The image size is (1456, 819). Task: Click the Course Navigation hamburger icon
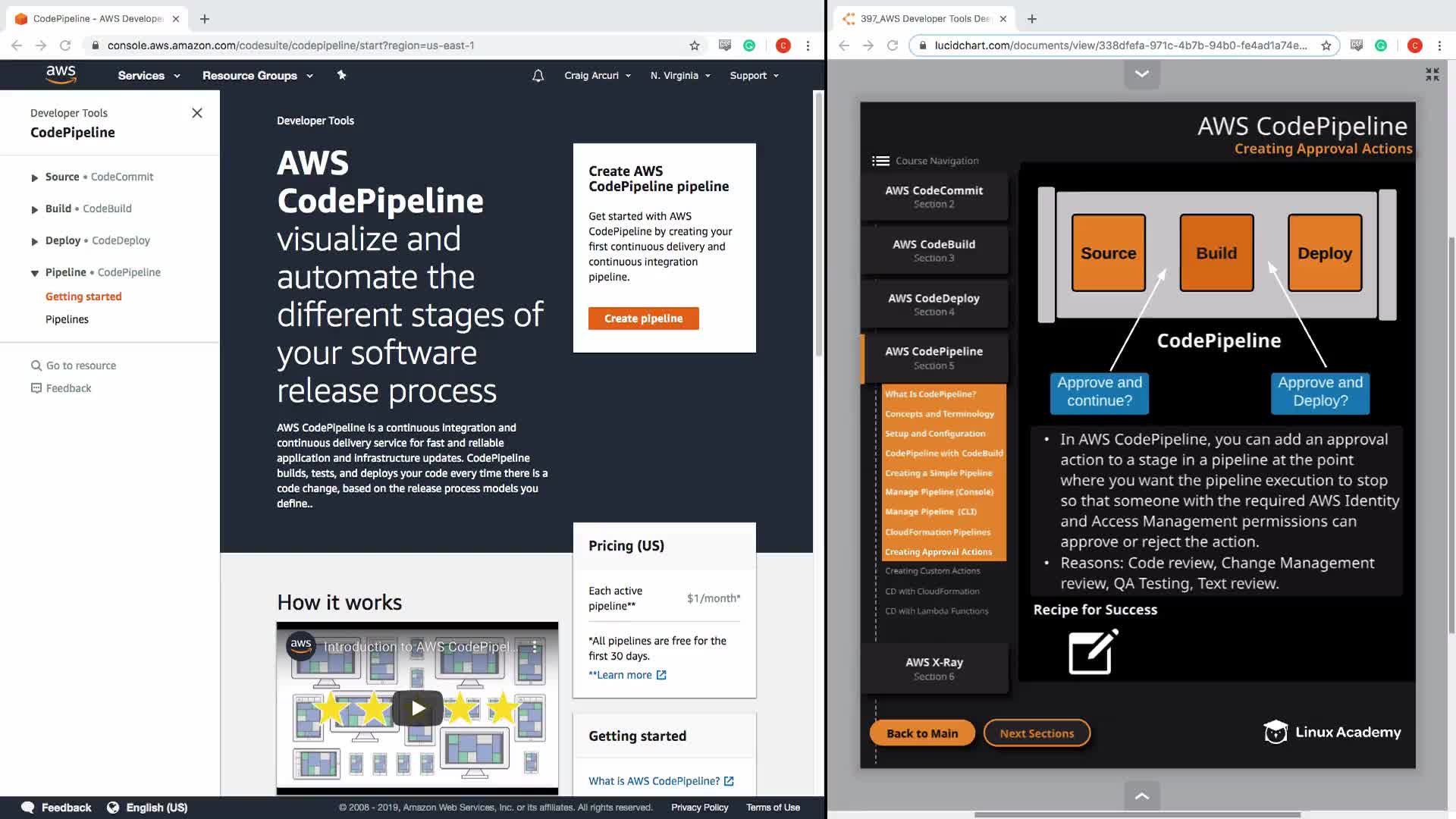(880, 161)
